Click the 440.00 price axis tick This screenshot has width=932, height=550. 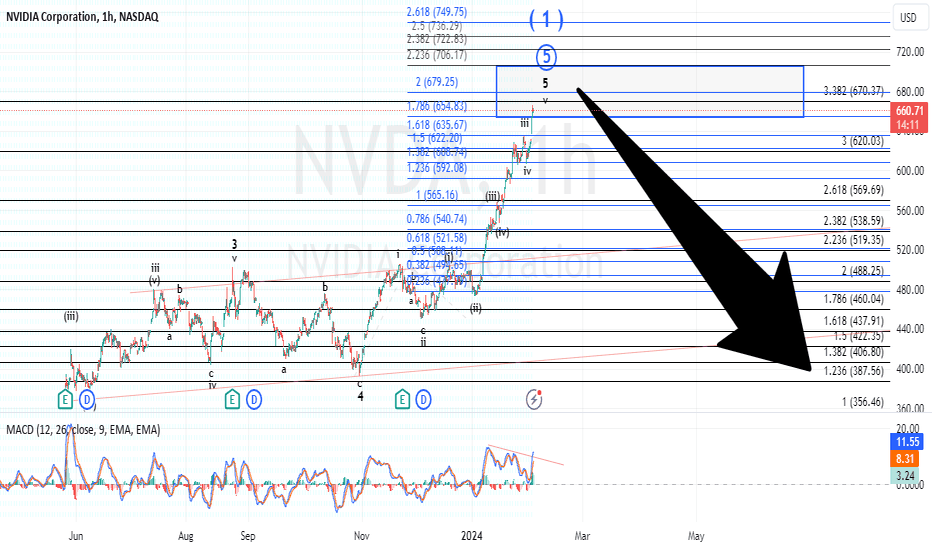click(x=910, y=329)
